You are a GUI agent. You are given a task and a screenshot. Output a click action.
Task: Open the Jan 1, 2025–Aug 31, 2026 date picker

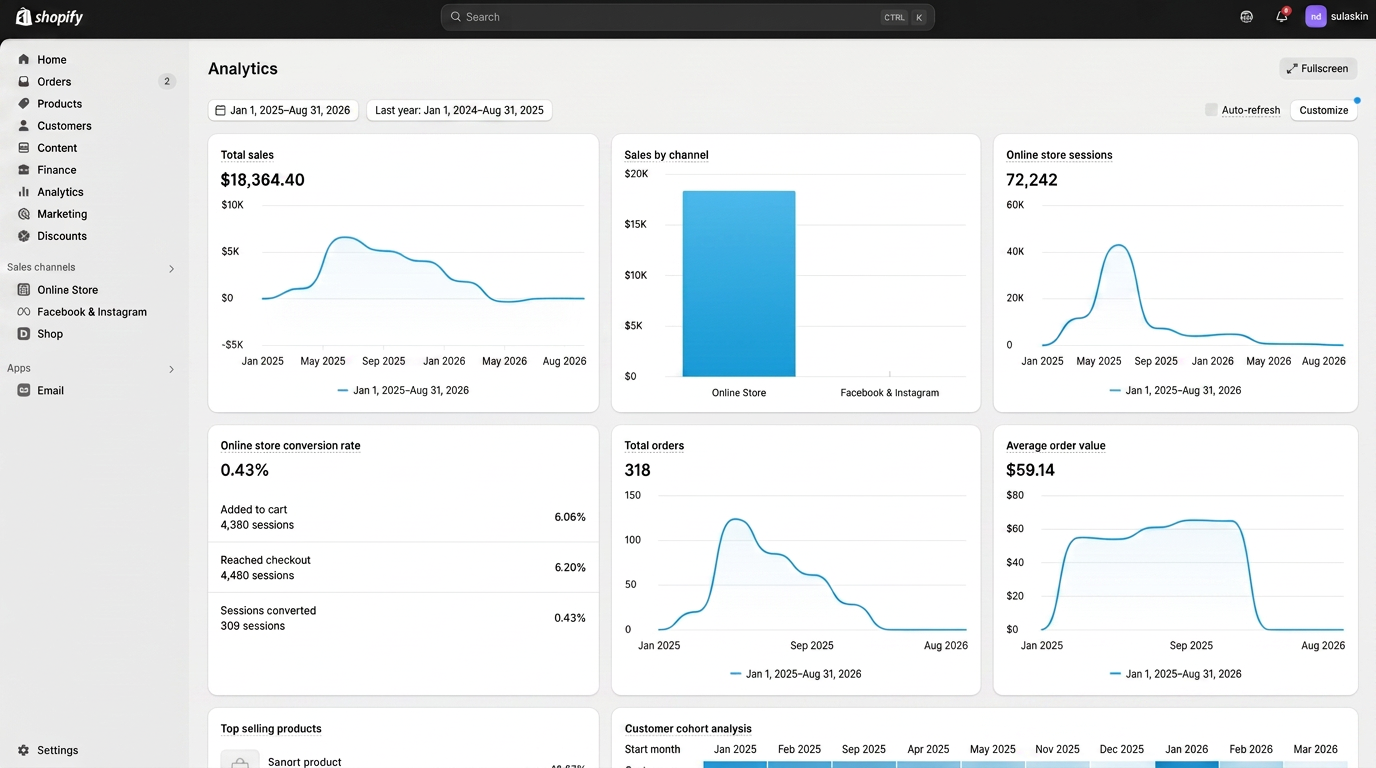(283, 110)
